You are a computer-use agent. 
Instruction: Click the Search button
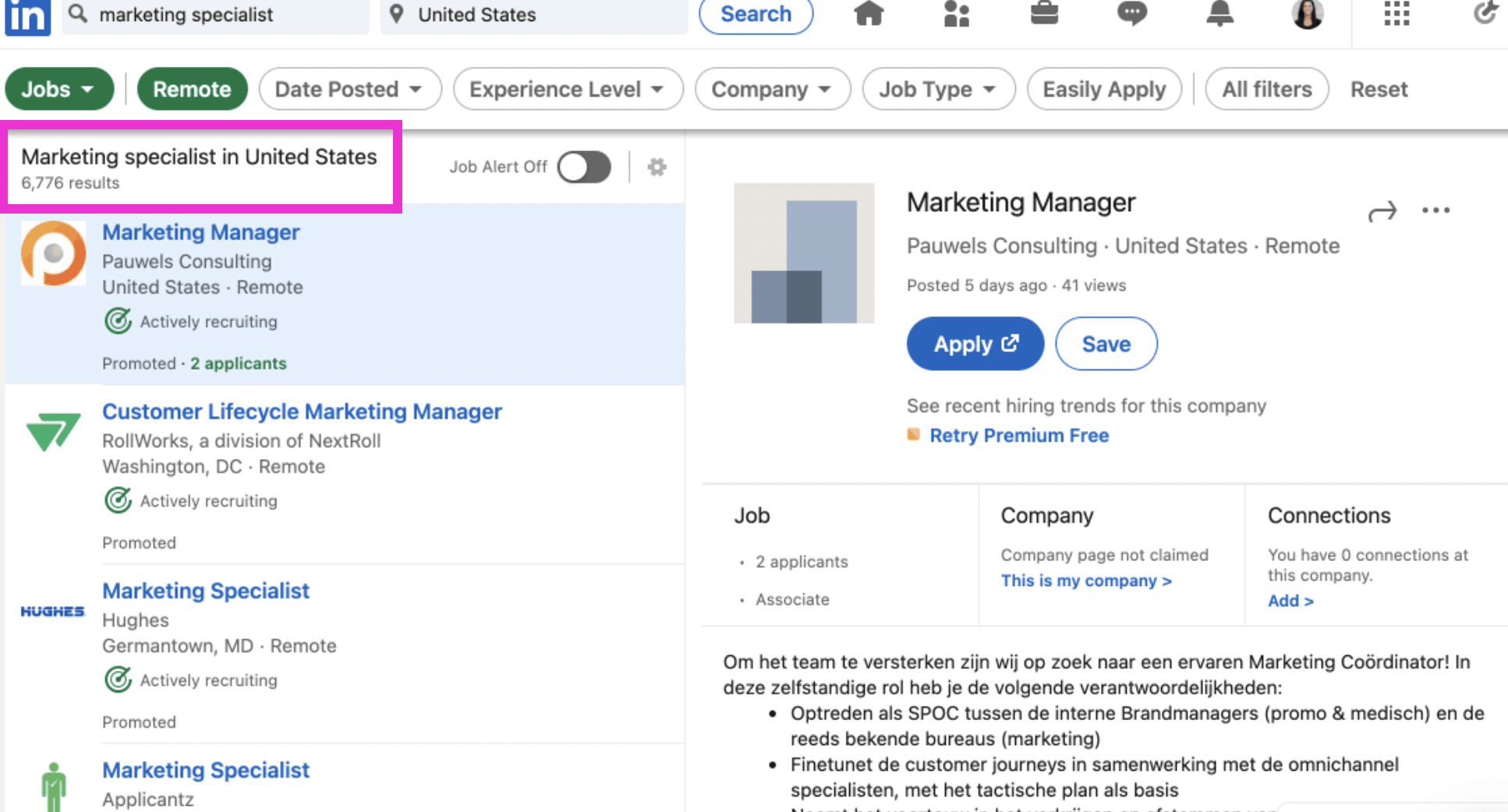pyautogui.click(x=756, y=15)
